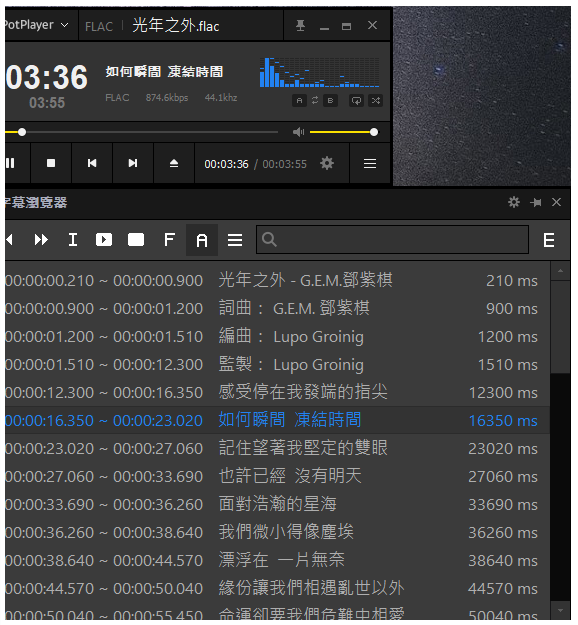Set A-B repeat point B
The height and width of the screenshot is (625, 578).
[x=330, y=100]
